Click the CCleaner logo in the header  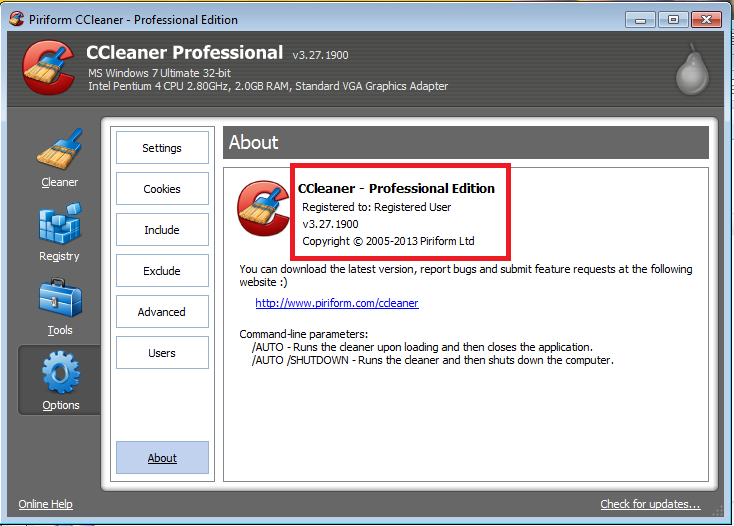coord(48,67)
